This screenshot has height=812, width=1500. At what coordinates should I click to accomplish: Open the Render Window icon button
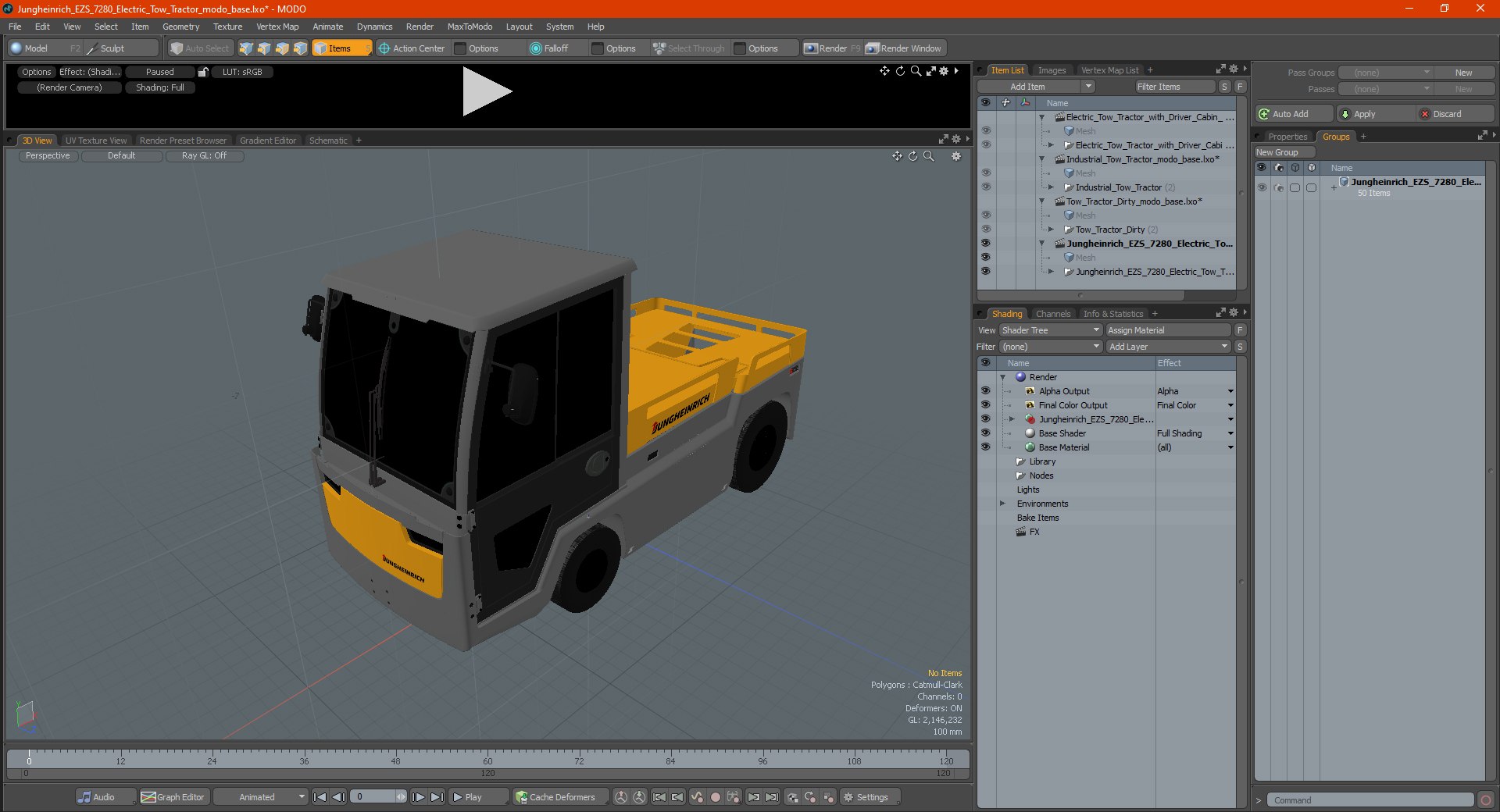coord(873,48)
